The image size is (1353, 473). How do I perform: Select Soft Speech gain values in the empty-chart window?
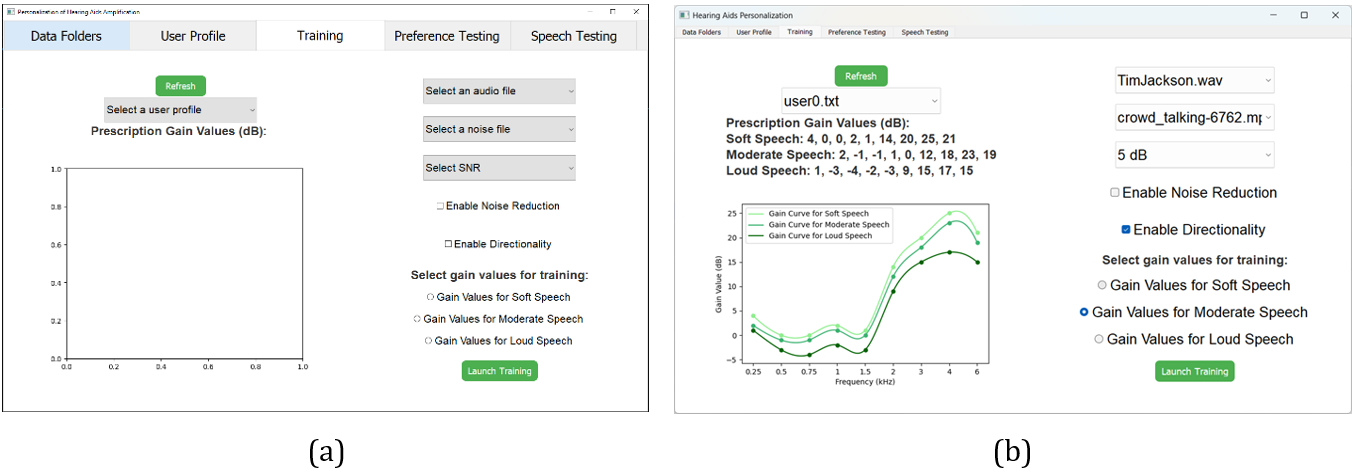point(430,297)
